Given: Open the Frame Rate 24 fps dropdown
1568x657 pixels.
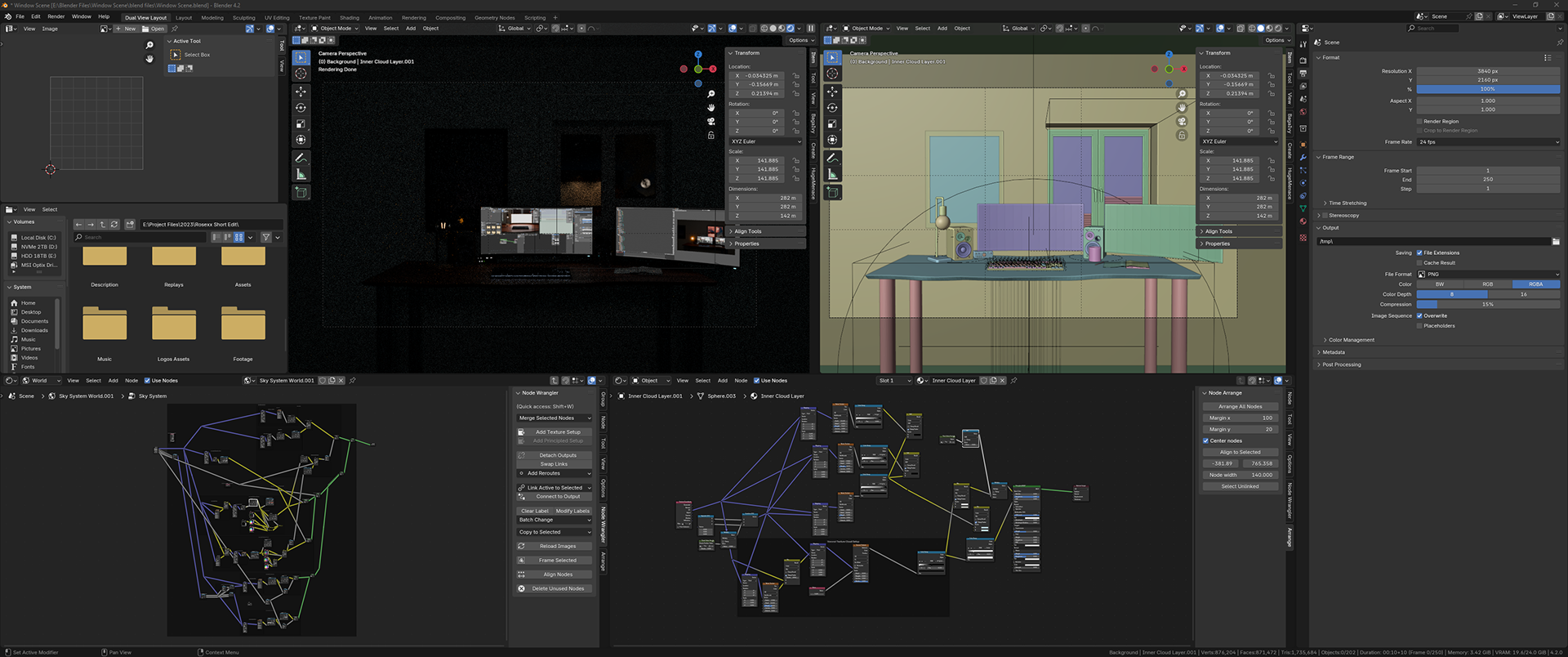Looking at the screenshot, I should tap(1488, 142).
